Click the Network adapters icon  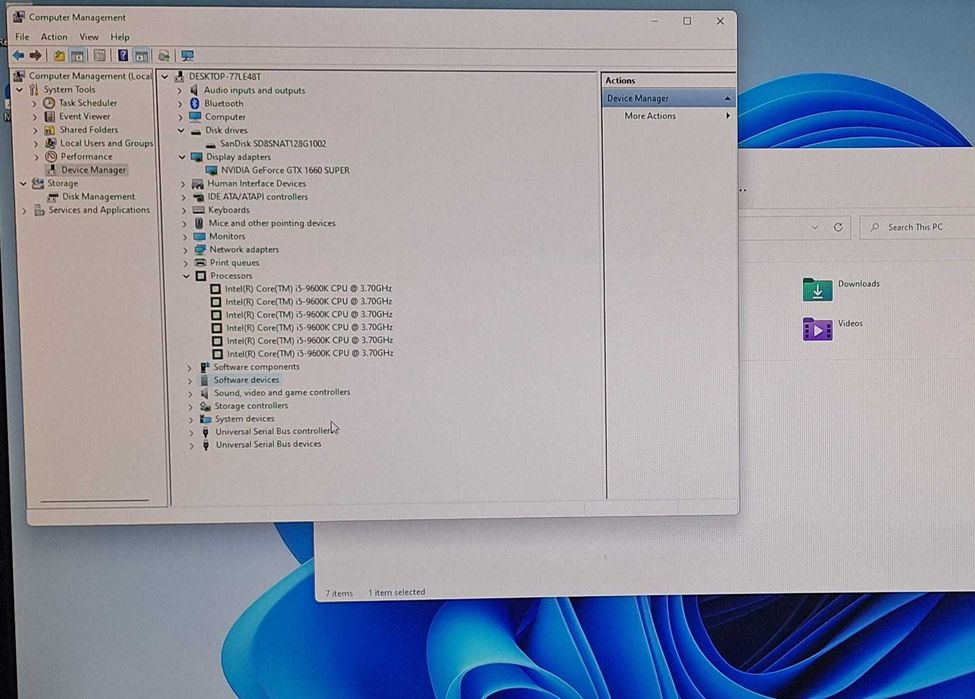point(200,249)
